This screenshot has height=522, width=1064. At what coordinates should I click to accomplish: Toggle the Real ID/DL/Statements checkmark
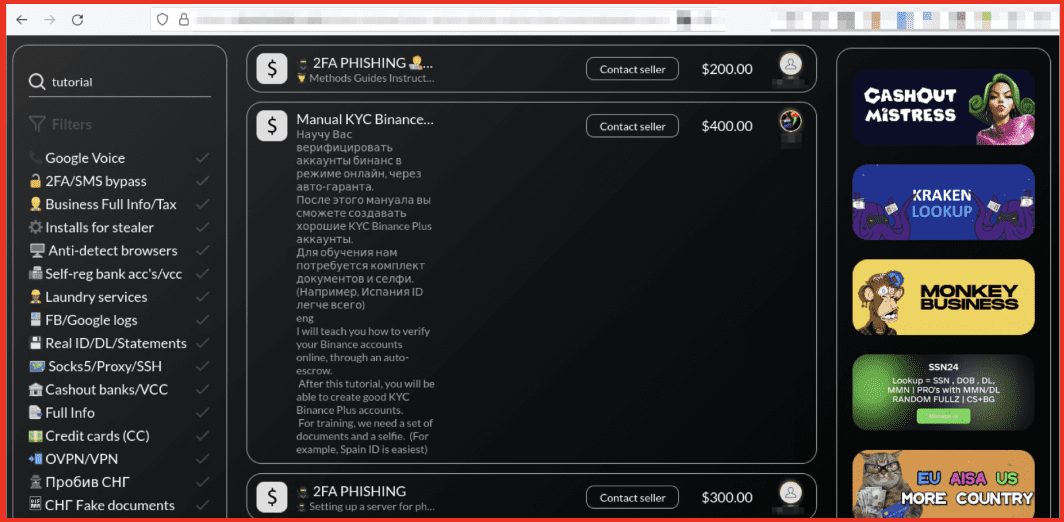click(x=202, y=343)
